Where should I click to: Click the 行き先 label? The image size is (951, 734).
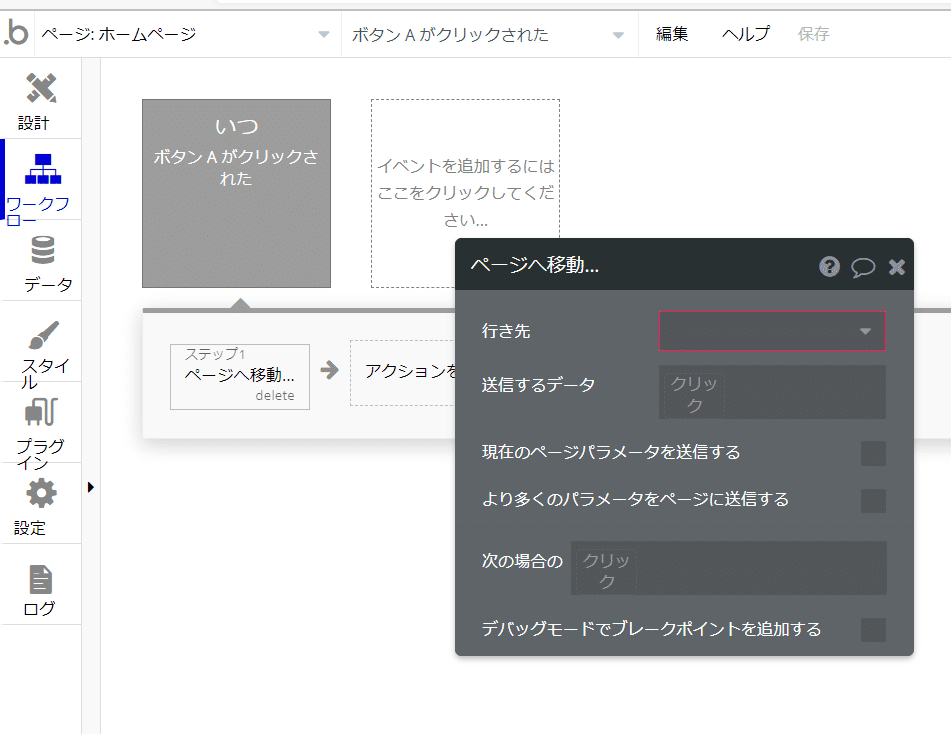click(506, 331)
